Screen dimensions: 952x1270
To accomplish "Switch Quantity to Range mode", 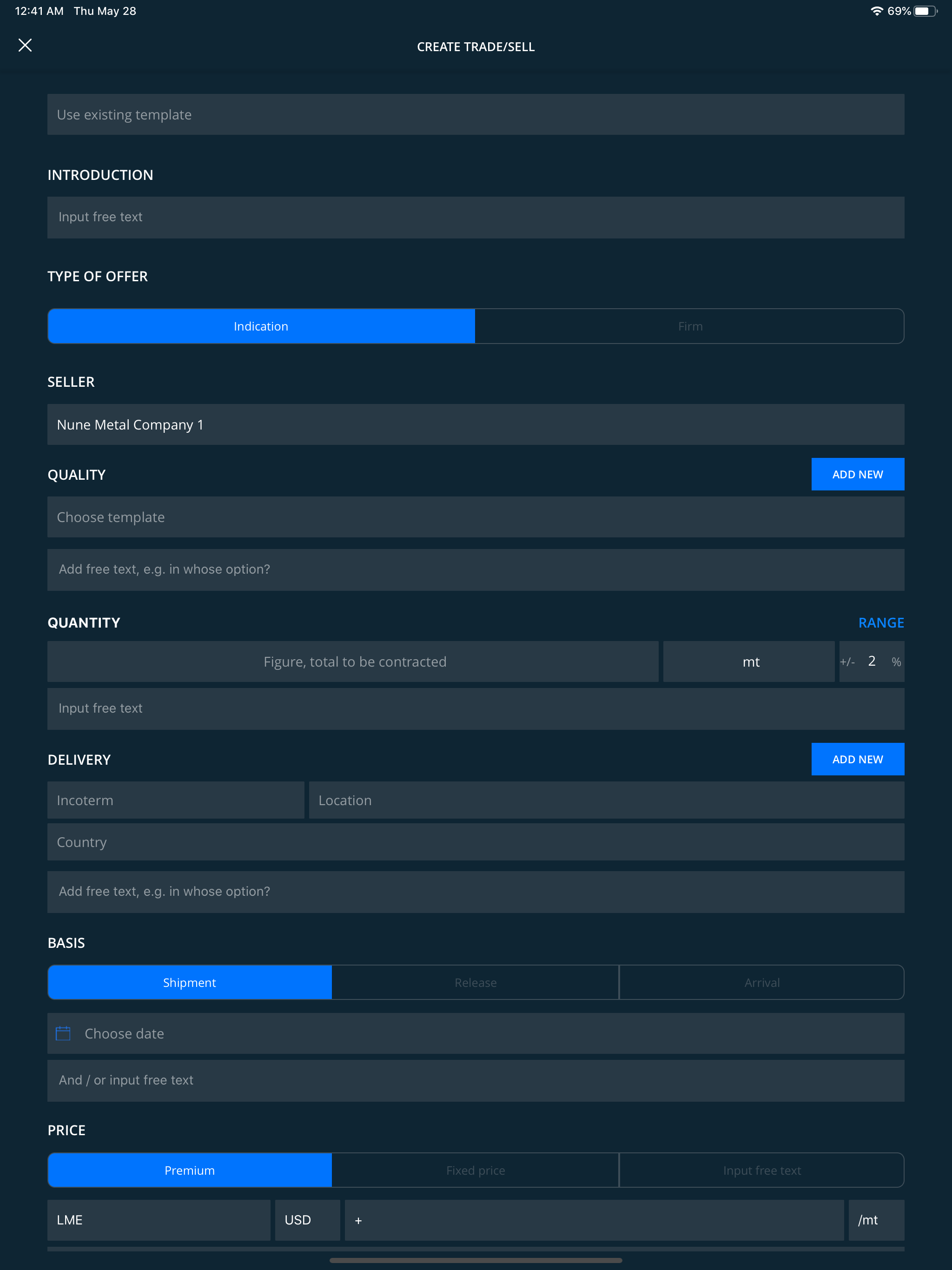I will 881,623.
